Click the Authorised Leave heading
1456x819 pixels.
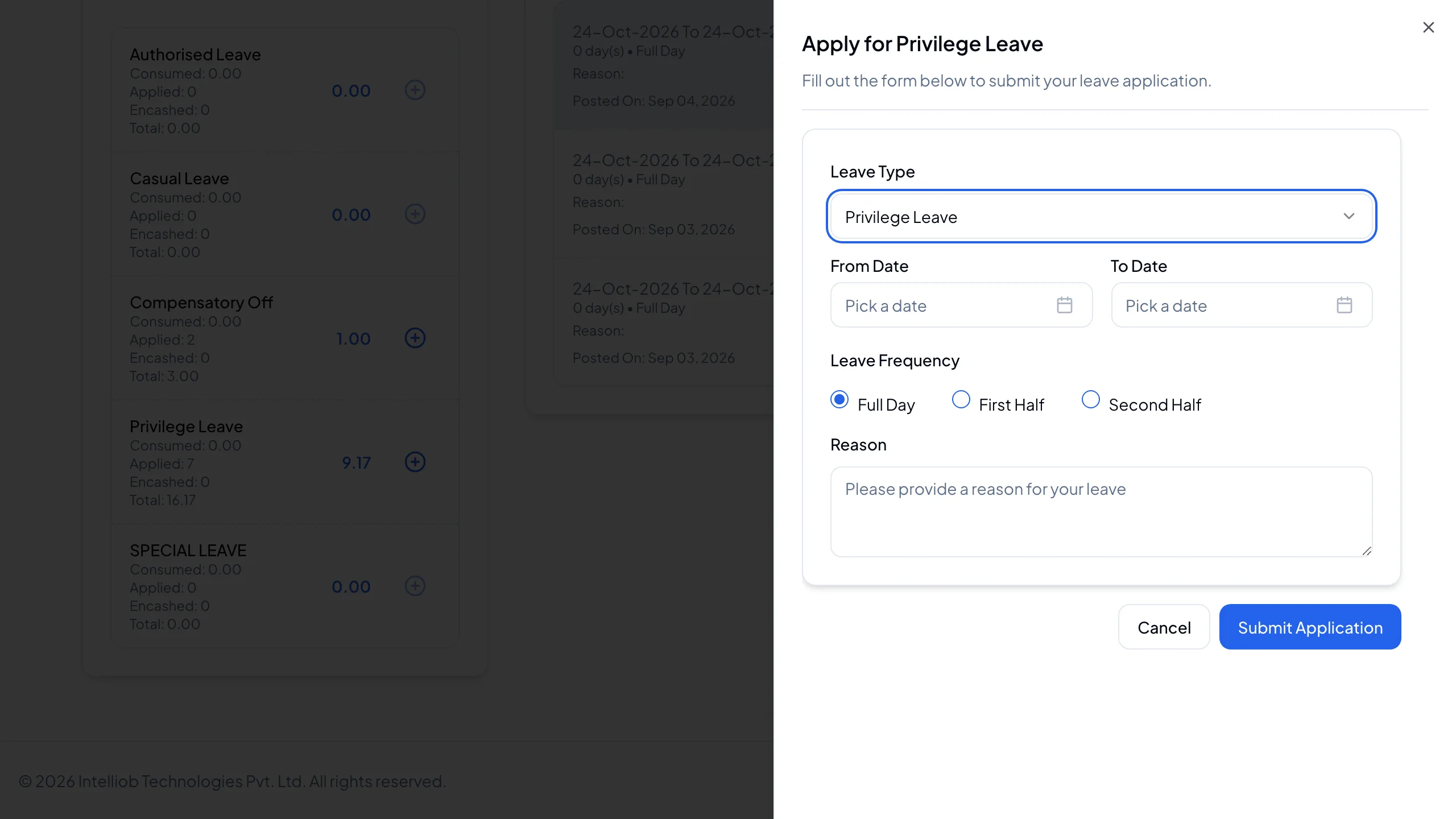pyautogui.click(x=195, y=55)
